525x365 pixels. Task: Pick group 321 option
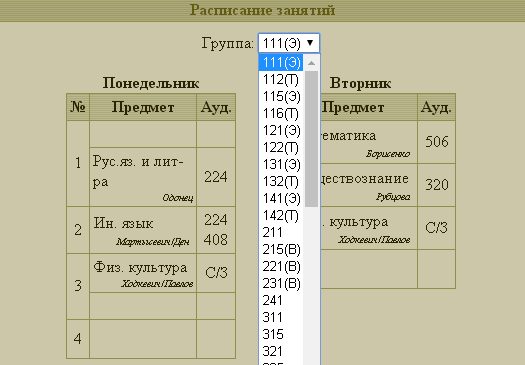coord(281,352)
